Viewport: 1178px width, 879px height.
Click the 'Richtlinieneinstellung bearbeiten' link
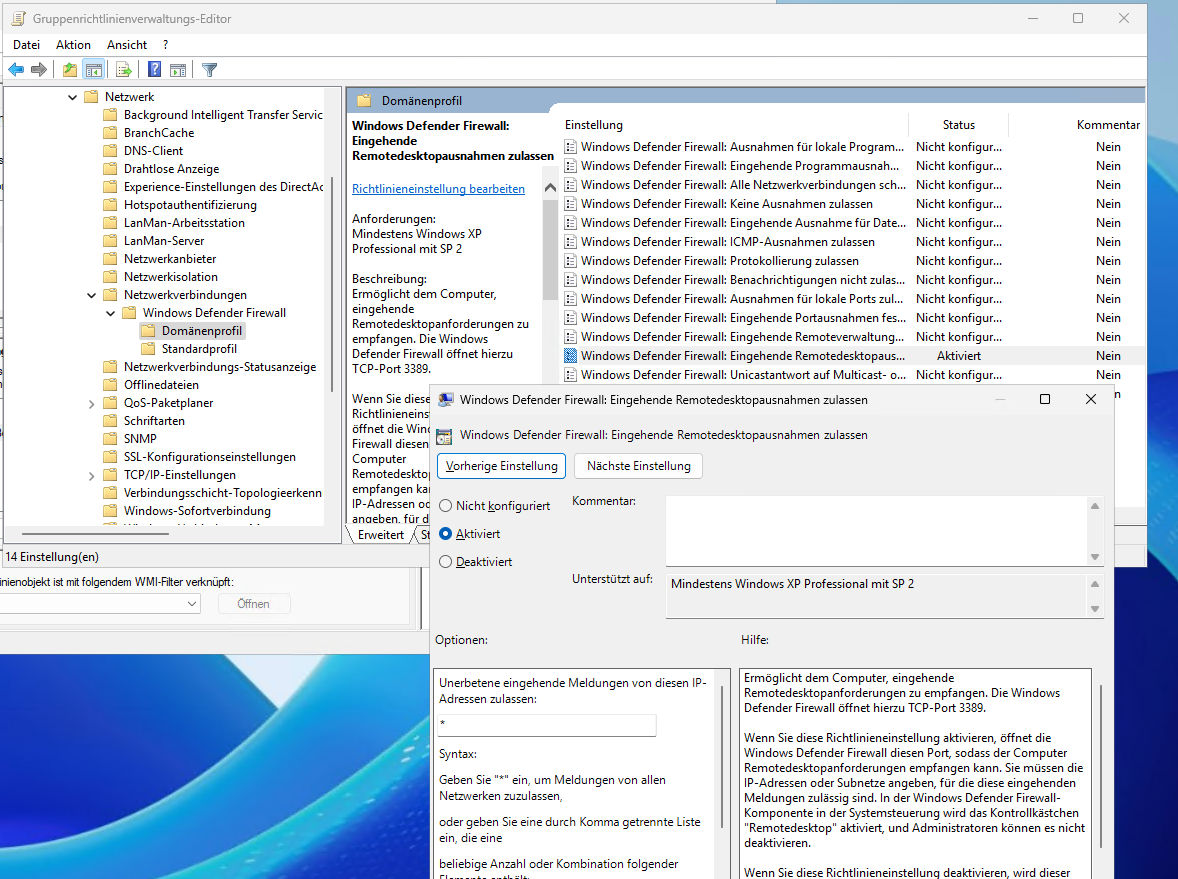click(438, 189)
